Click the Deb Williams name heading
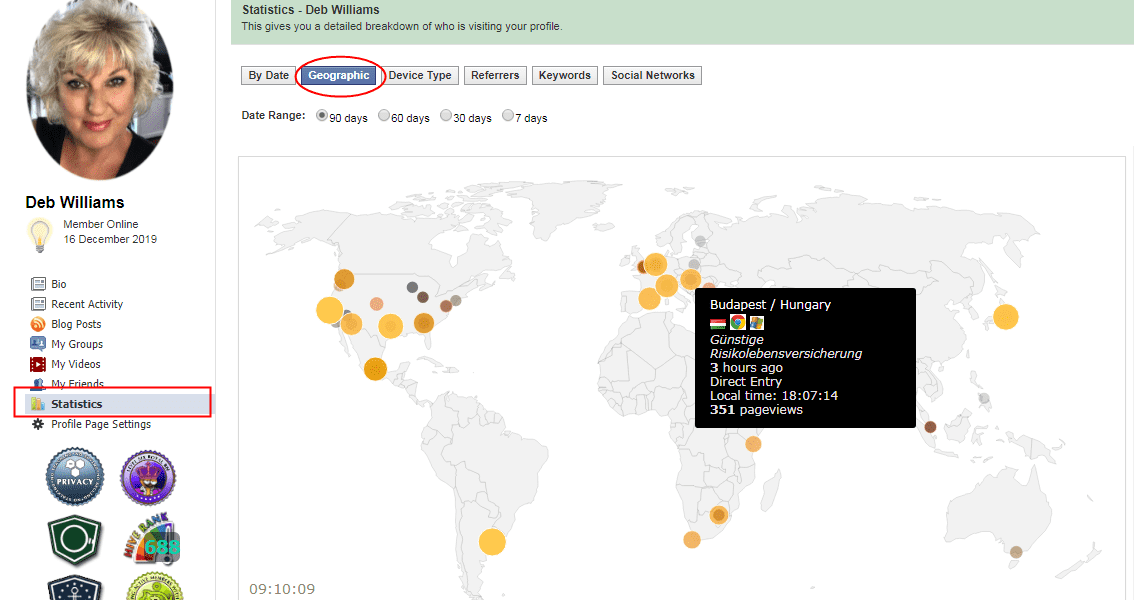Viewport: 1134px width, 600px height. click(x=74, y=202)
